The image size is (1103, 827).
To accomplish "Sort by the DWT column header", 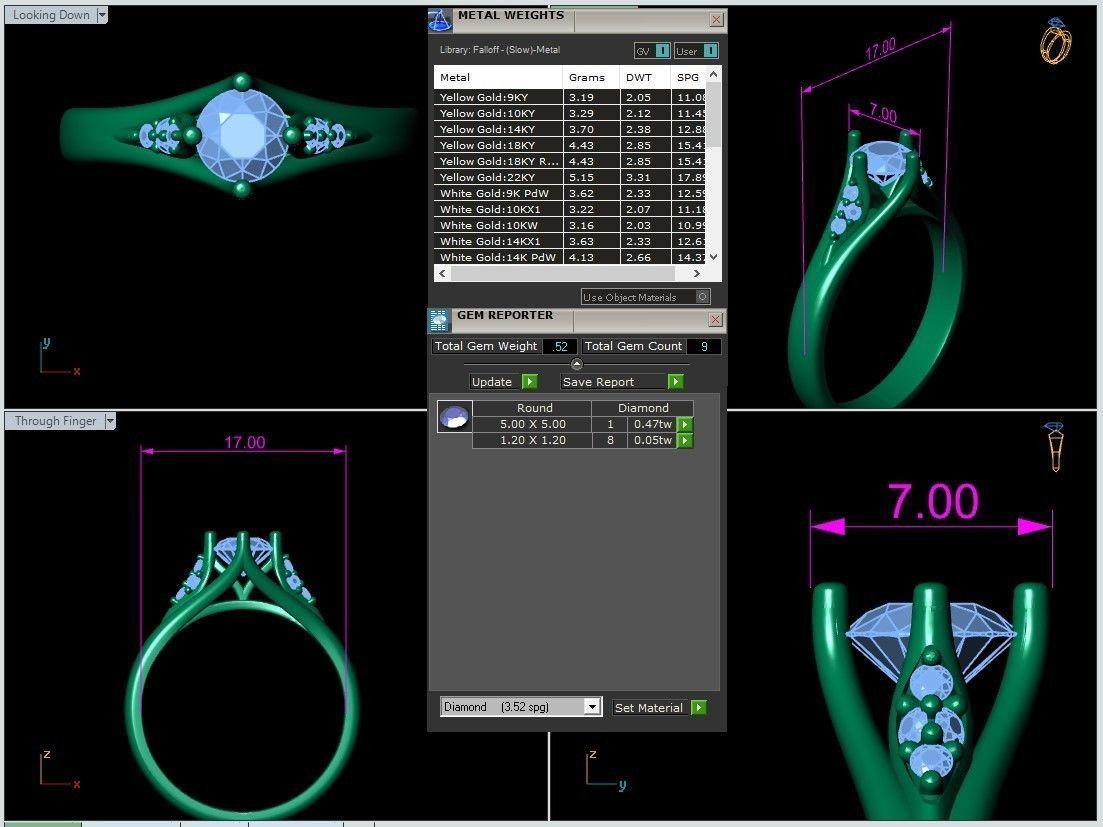I will pyautogui.click(x=644, y=77).
